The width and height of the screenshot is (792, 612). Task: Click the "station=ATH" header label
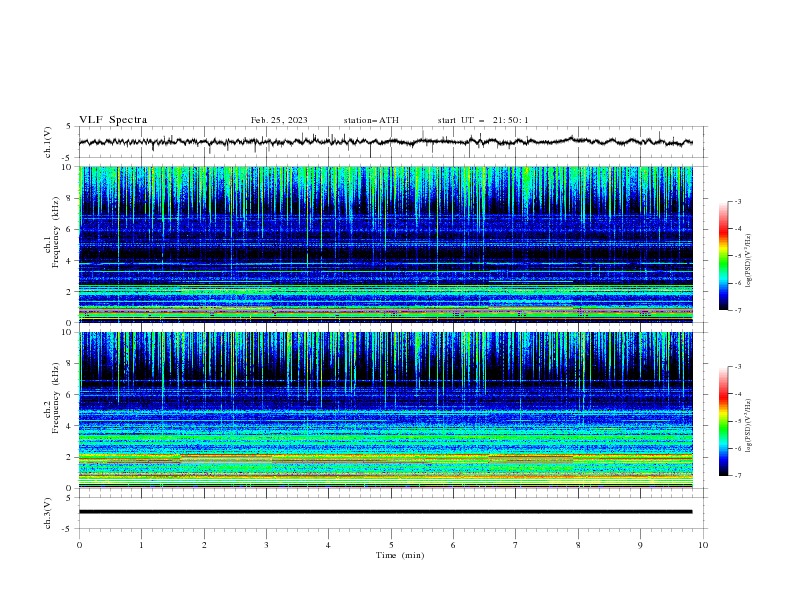point(371,120)
